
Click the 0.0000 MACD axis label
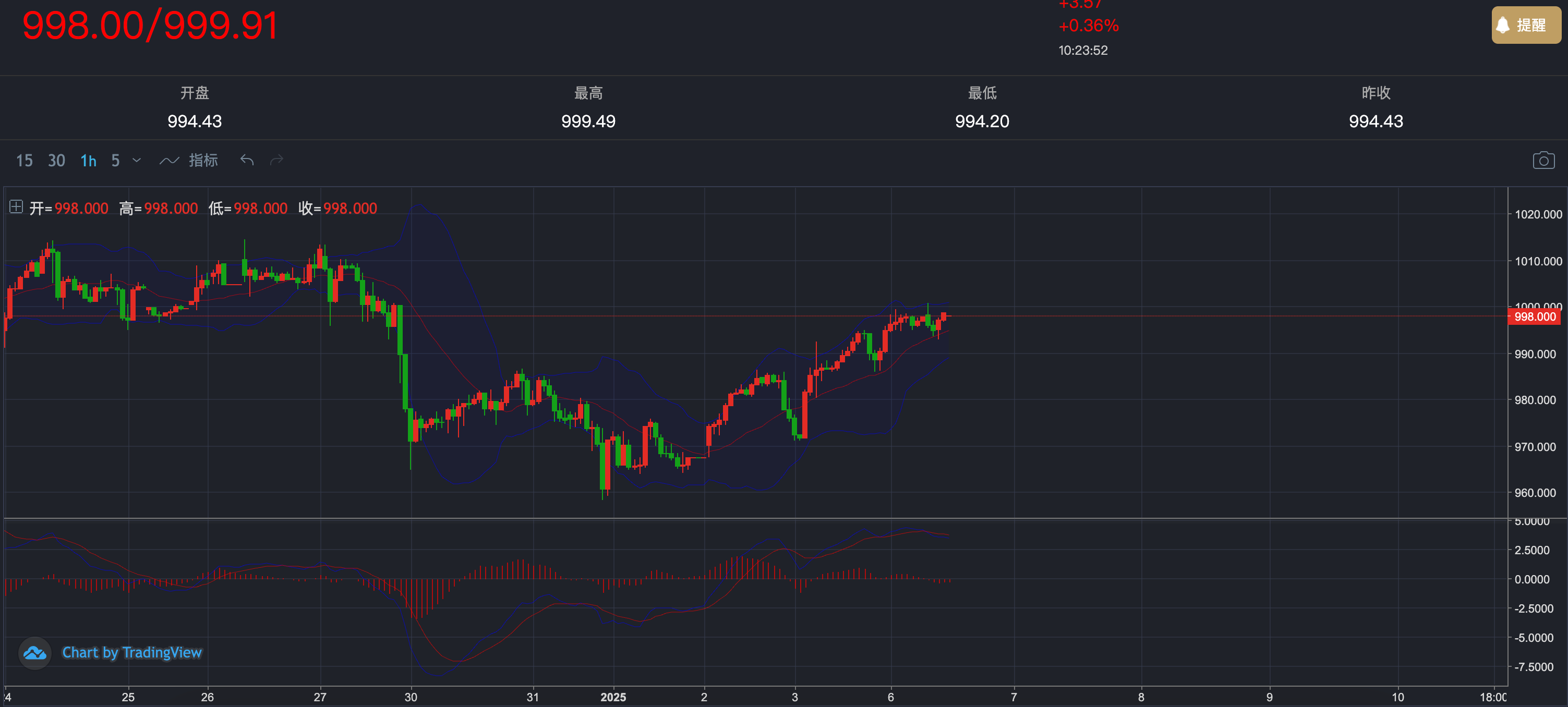[1531, 579]
